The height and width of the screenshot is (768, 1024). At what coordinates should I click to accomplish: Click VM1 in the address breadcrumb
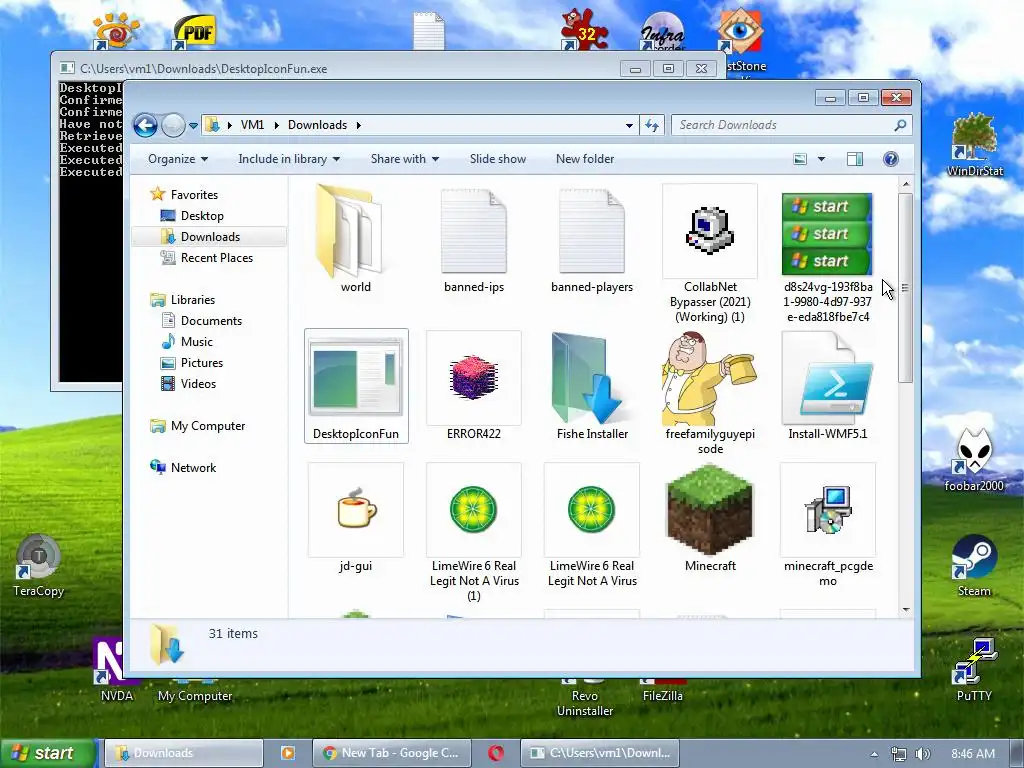coord(252,125)
